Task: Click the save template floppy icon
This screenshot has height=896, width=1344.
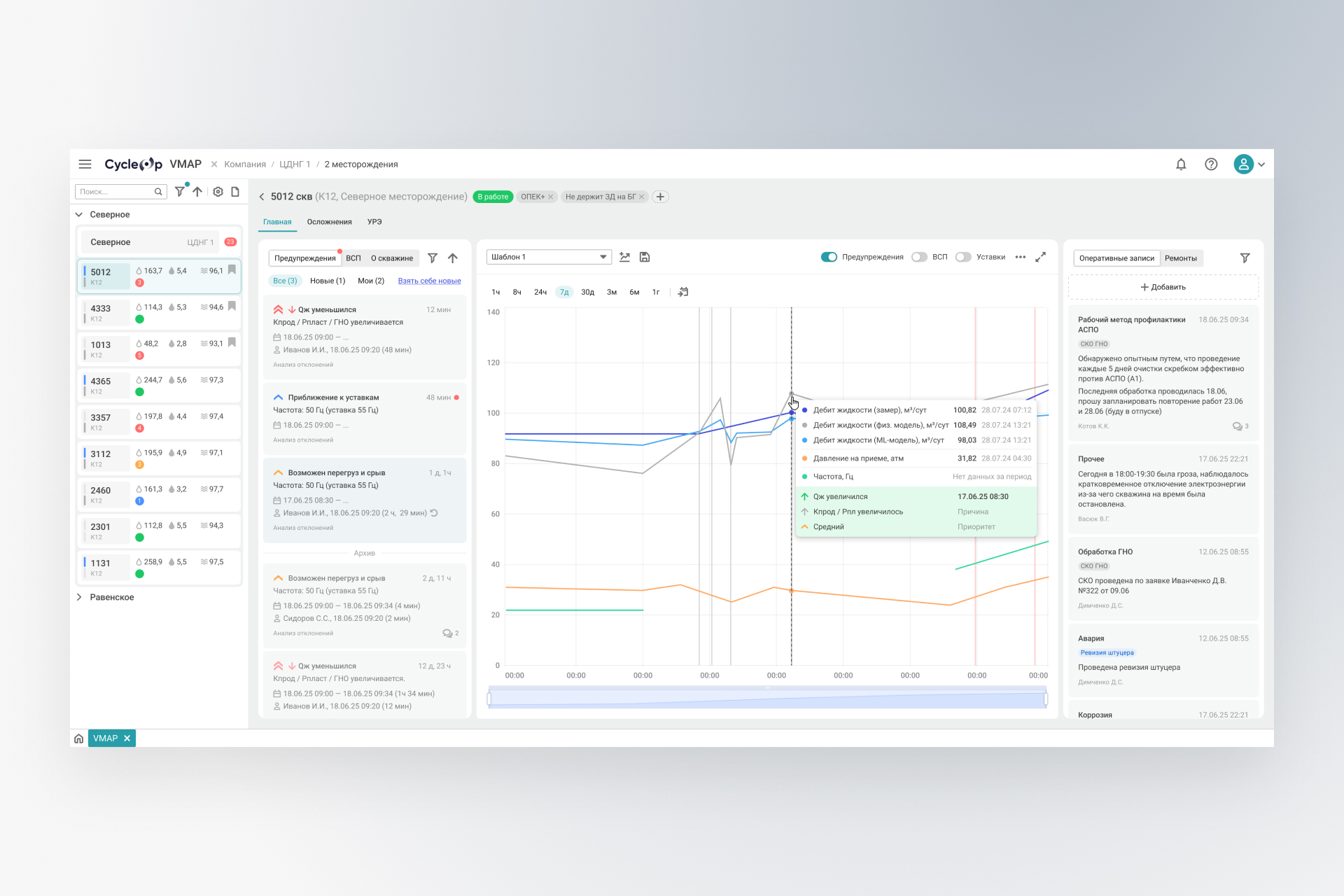Action: [645, 258]
